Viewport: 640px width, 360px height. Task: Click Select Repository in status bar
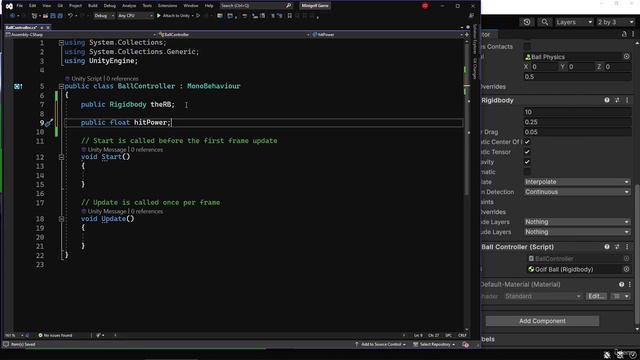pyautogui.click(x=434, y=344)
